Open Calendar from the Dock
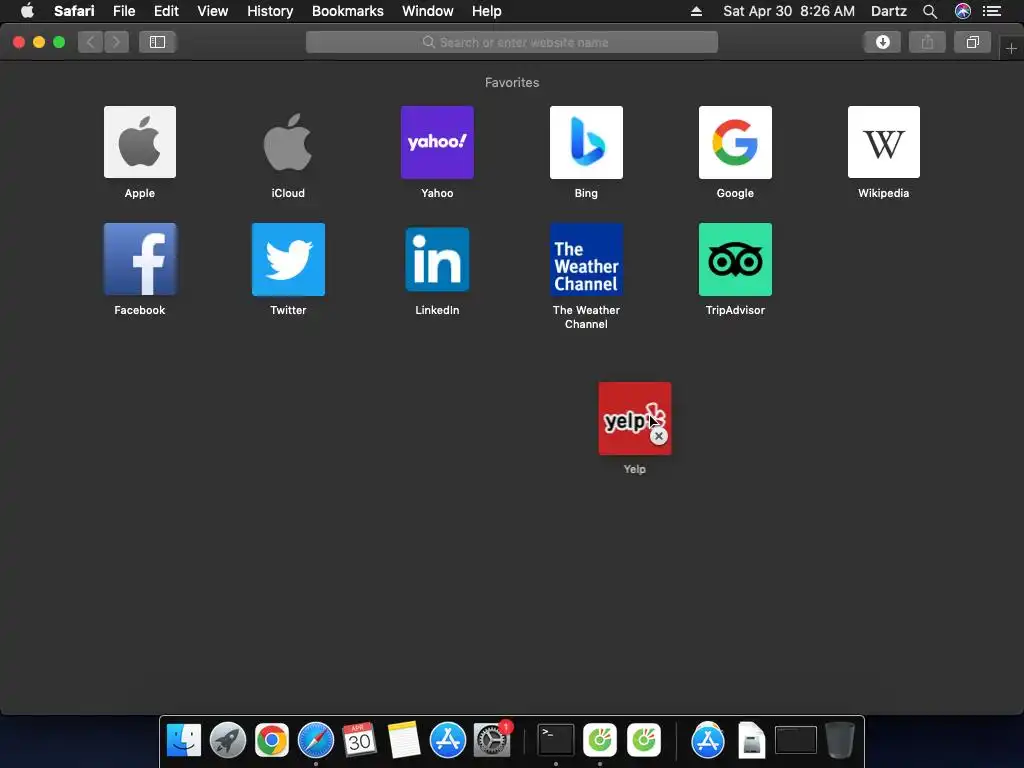1024x768 pixels. (359, 741)
